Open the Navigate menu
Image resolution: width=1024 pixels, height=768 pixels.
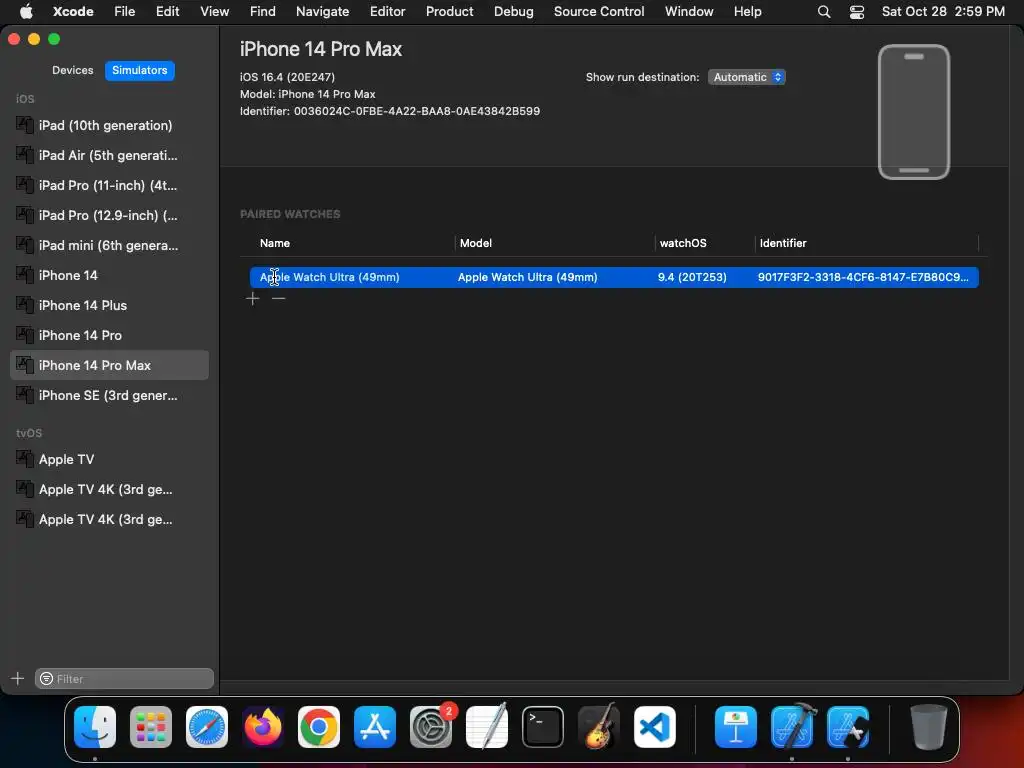click(x=323, y=12)
